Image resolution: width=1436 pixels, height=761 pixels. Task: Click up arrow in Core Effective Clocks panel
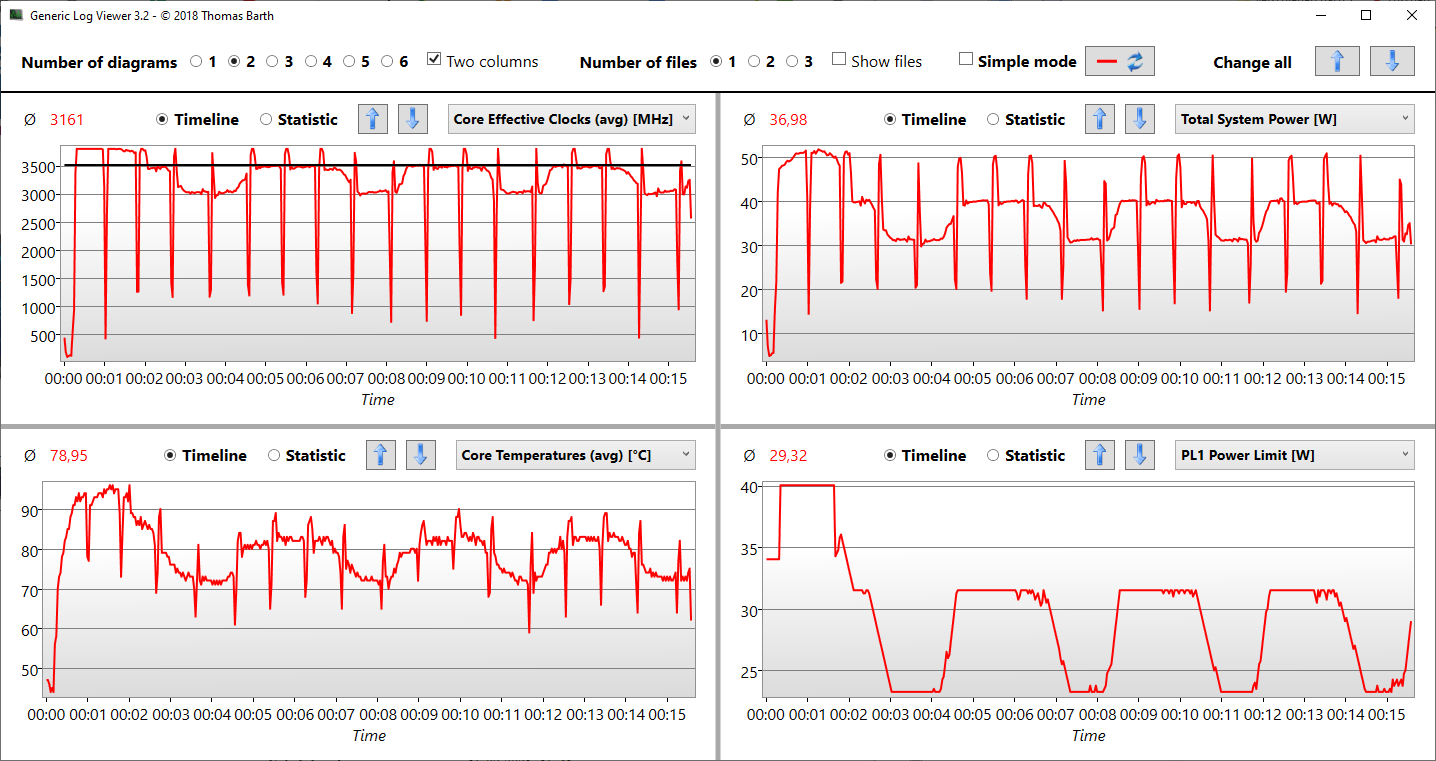[x=373, y=119]
